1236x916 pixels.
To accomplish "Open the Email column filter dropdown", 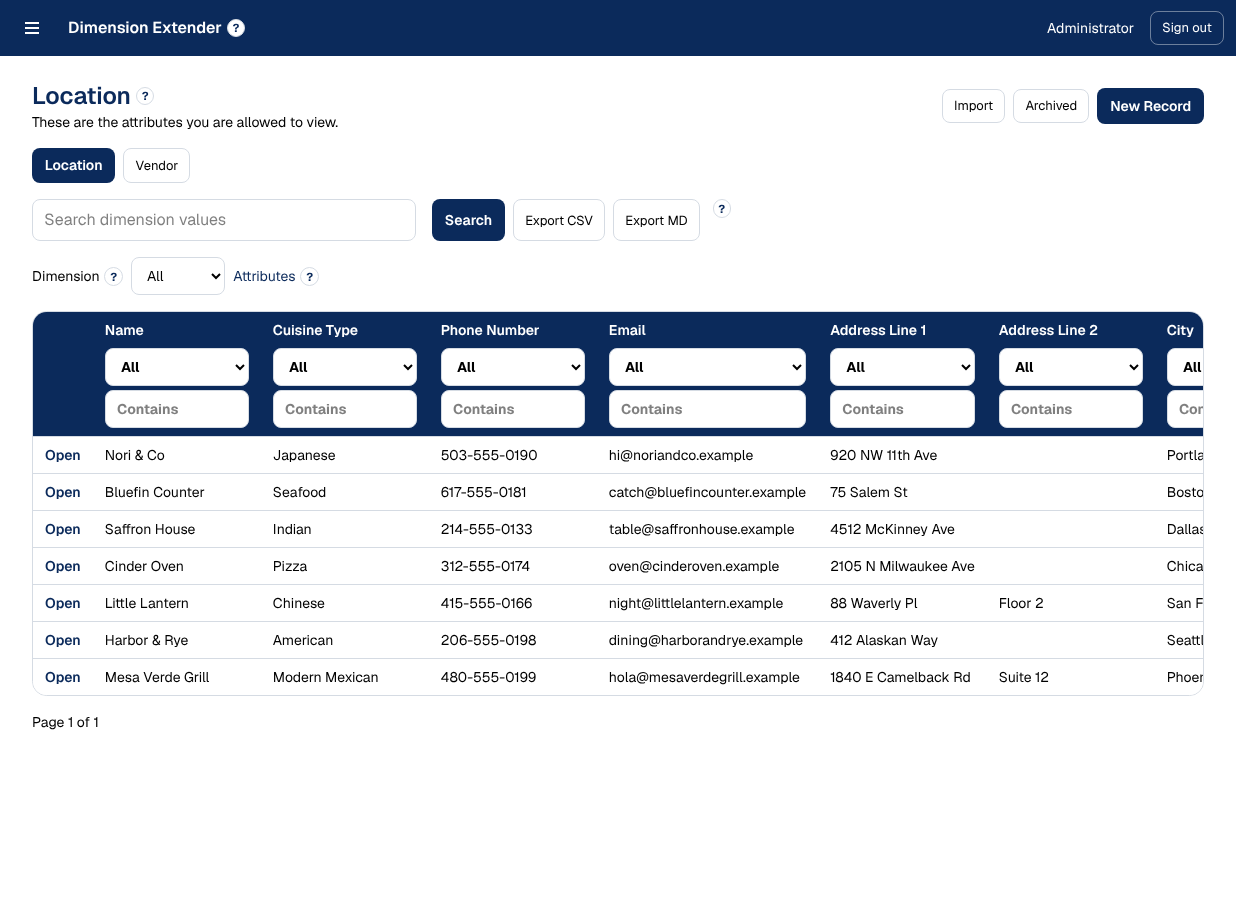I will 707,367.
